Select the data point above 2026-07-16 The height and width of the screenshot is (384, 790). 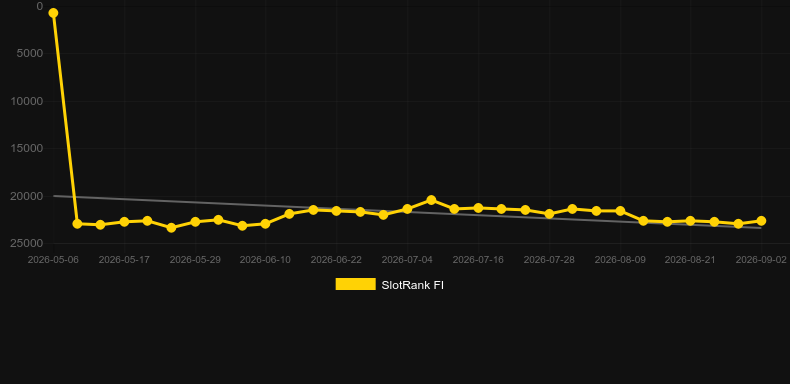pyautogui.click(x=478, y=208)
